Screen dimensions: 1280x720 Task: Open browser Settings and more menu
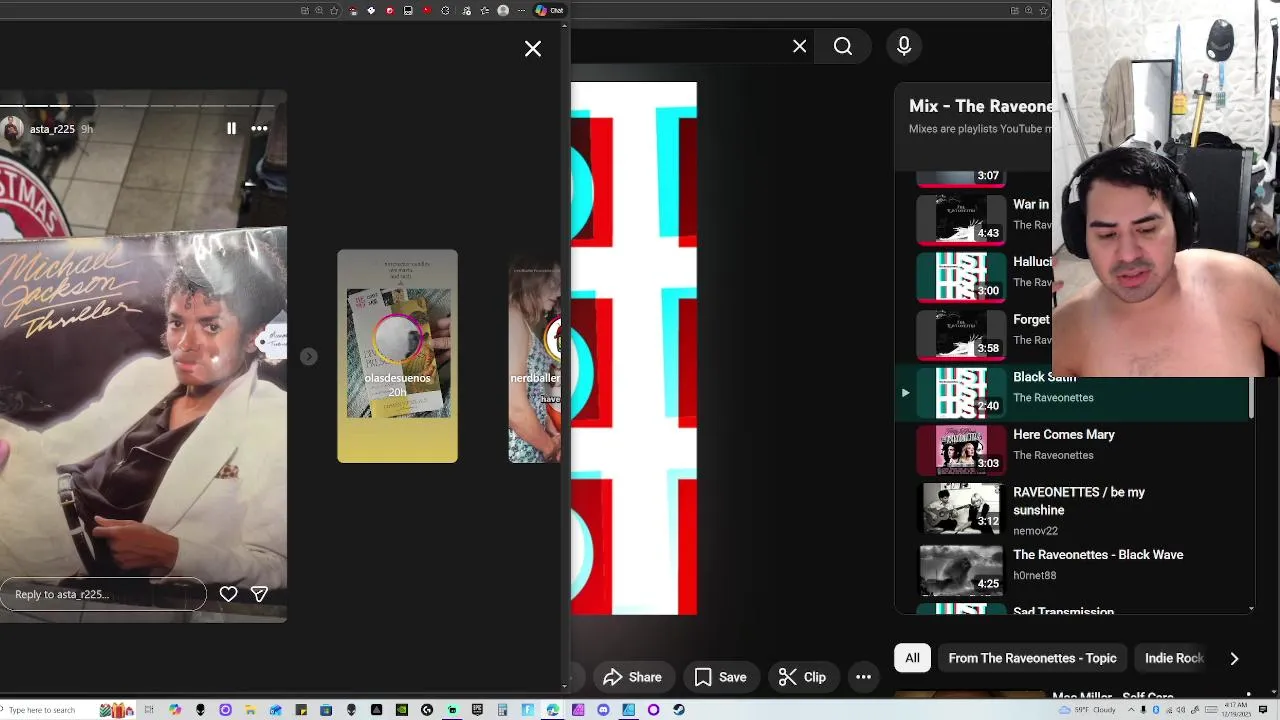521,10
